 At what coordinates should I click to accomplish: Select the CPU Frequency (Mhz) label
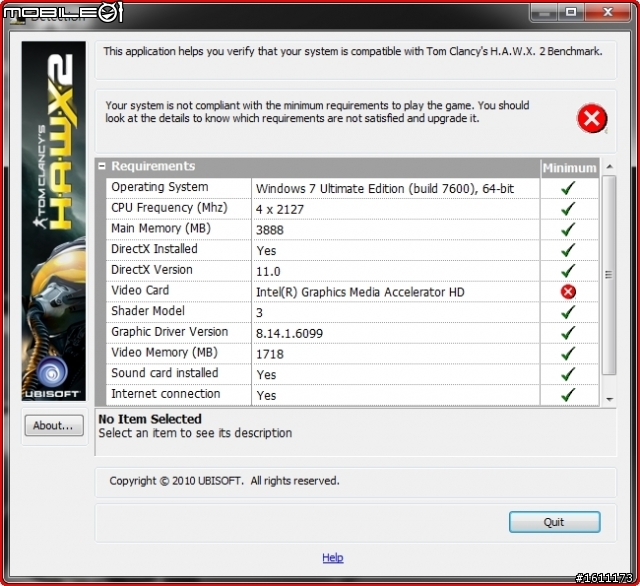(169, 208)
